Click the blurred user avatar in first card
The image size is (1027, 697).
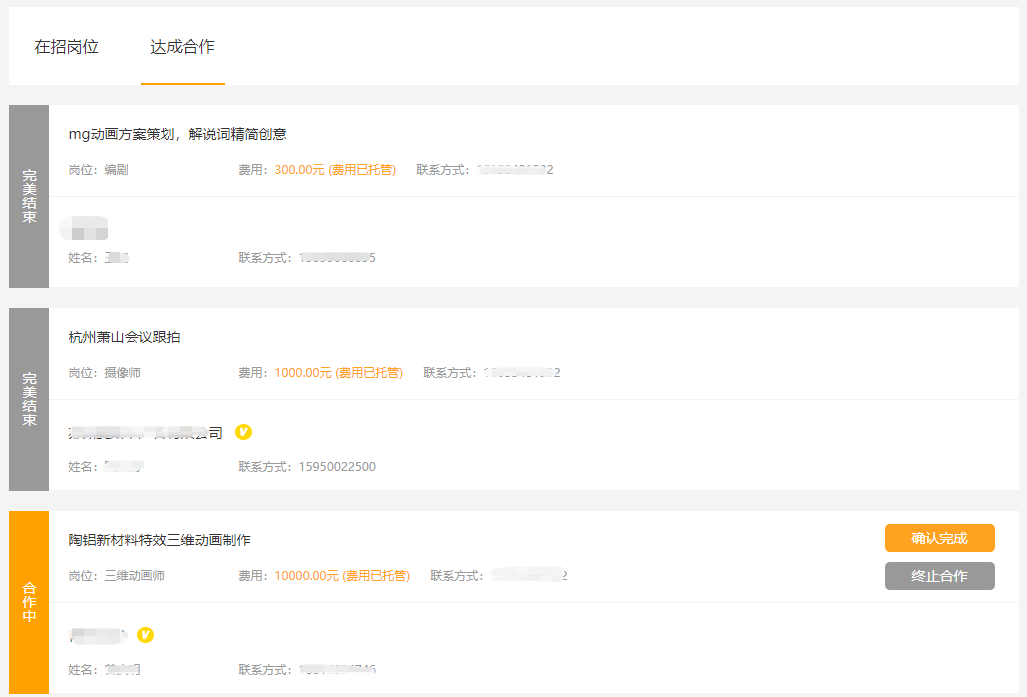(x=84, y=228)
